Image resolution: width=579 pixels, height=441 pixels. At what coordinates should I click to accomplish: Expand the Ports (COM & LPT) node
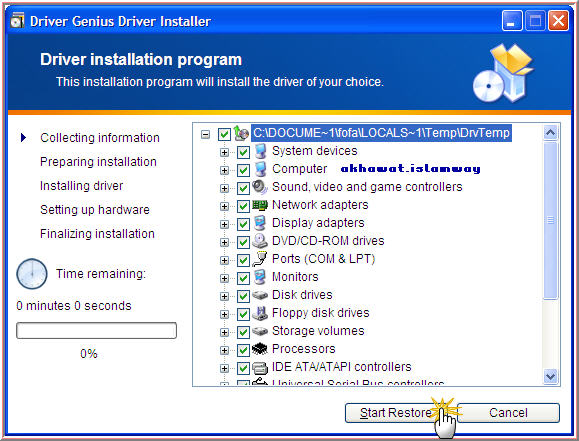pos(224,260)
